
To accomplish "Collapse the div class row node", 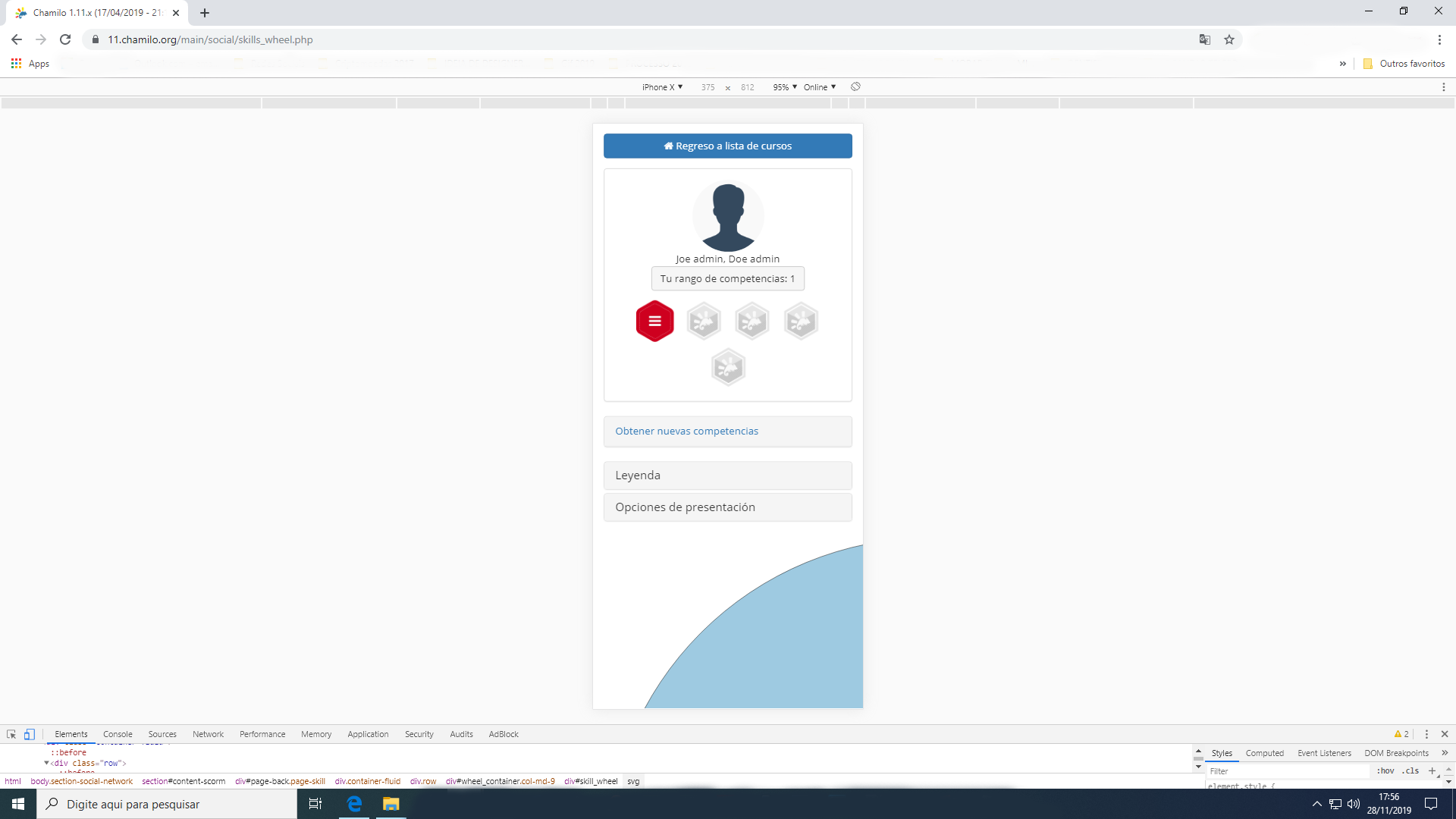I will pyautogui.click(x=46, y=763).
